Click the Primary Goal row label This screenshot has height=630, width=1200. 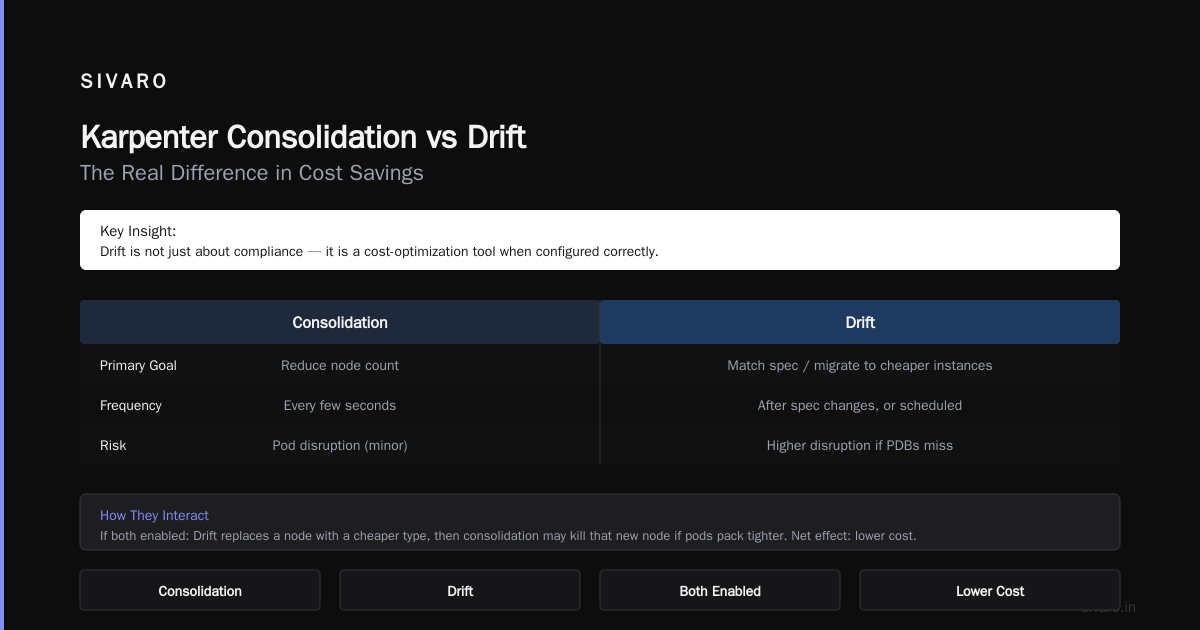click(x=138, y=365)
